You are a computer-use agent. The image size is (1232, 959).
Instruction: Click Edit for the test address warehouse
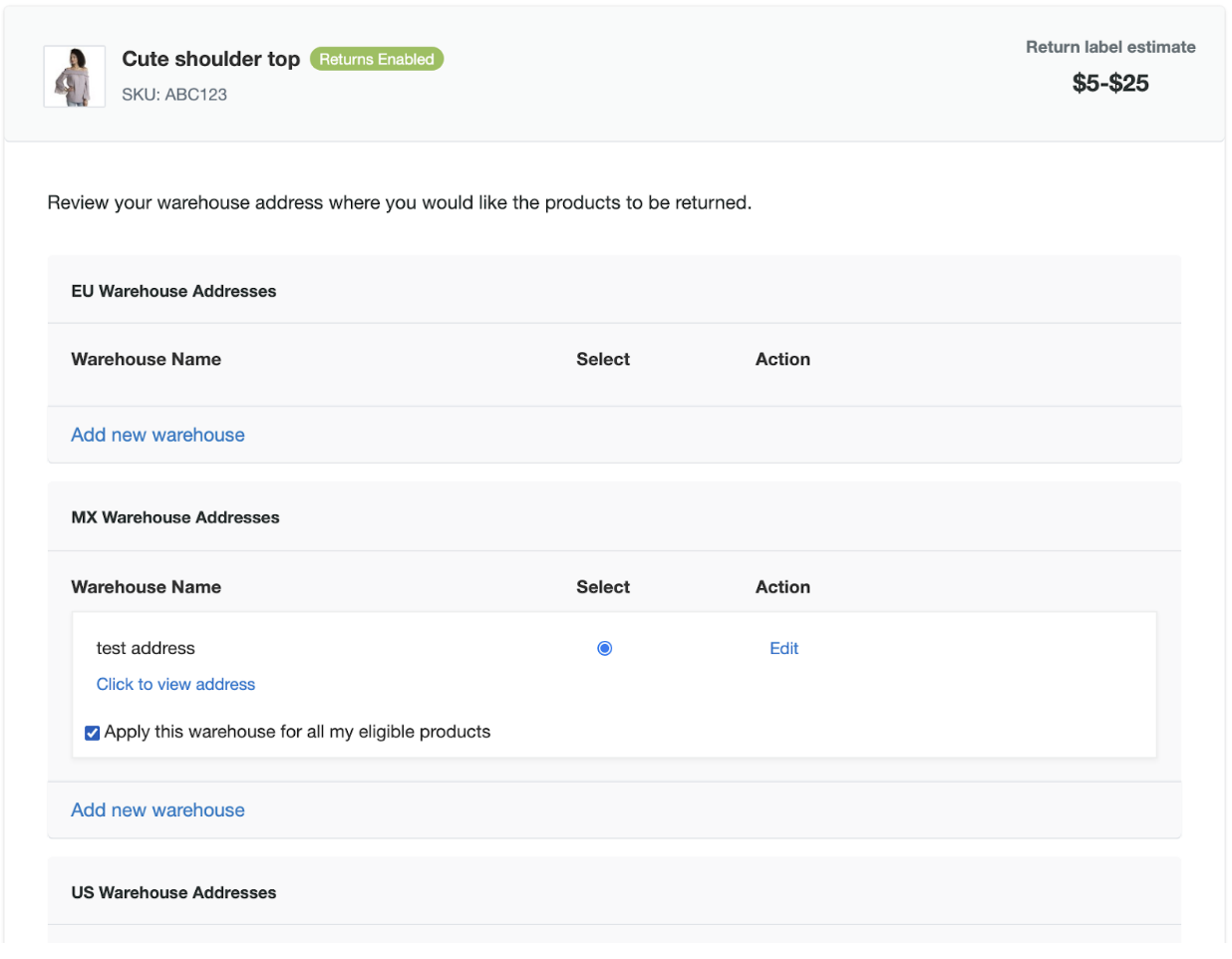click(x=783, y=649)
